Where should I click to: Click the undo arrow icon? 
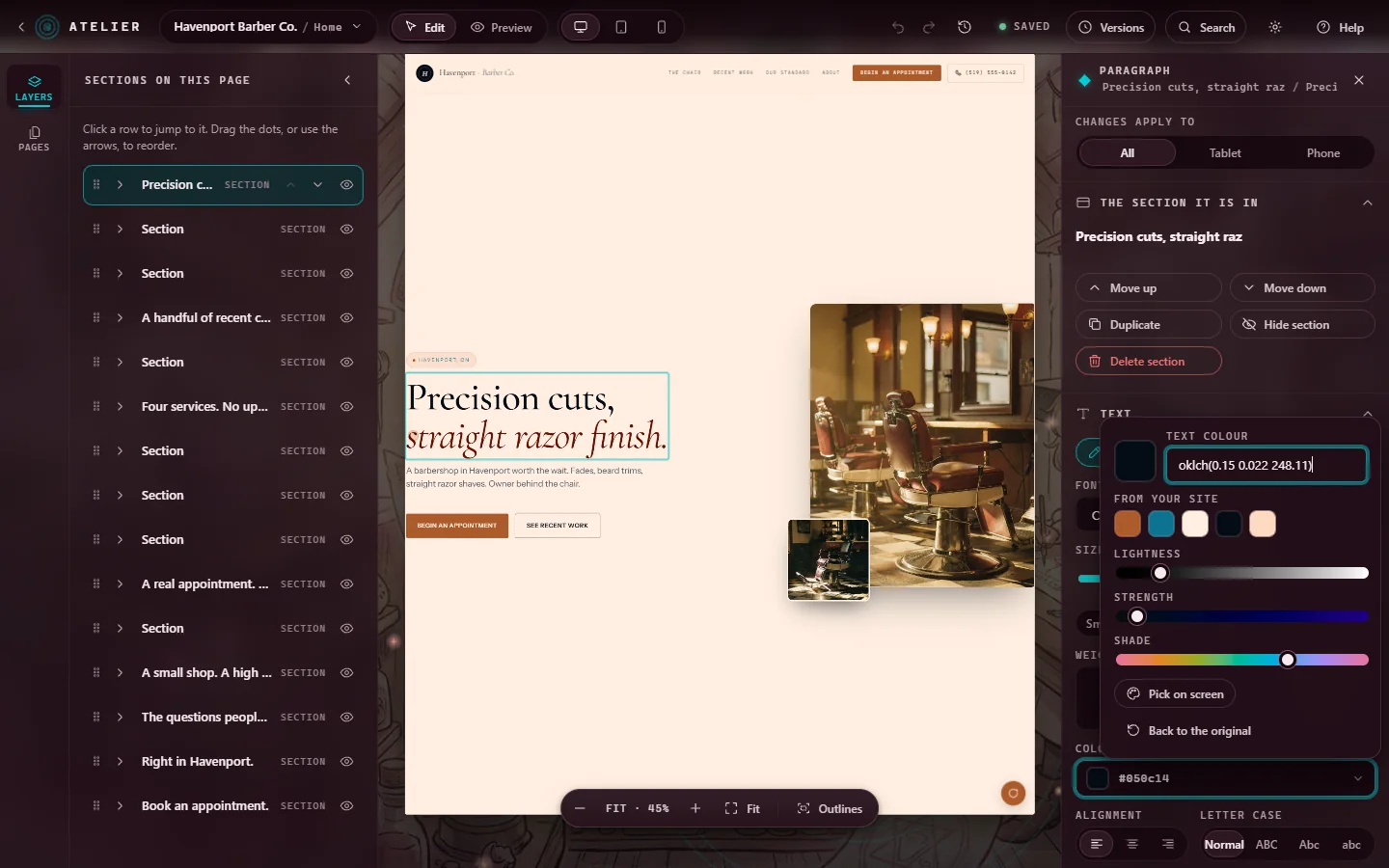click(898, 27)
